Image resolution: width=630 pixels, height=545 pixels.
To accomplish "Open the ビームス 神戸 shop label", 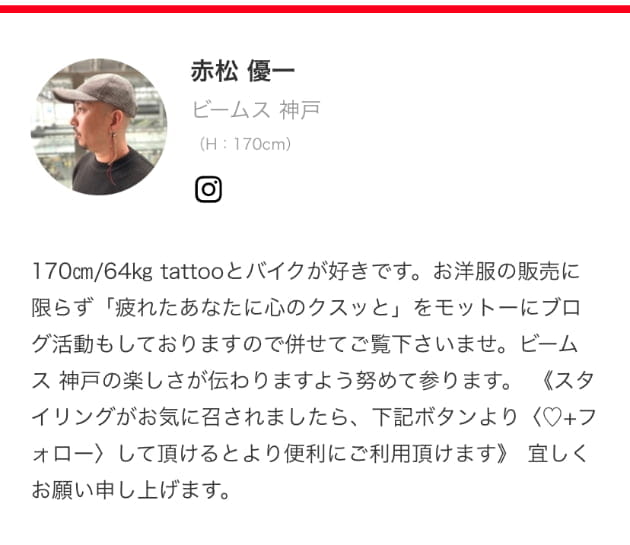I will click(256, 110).
